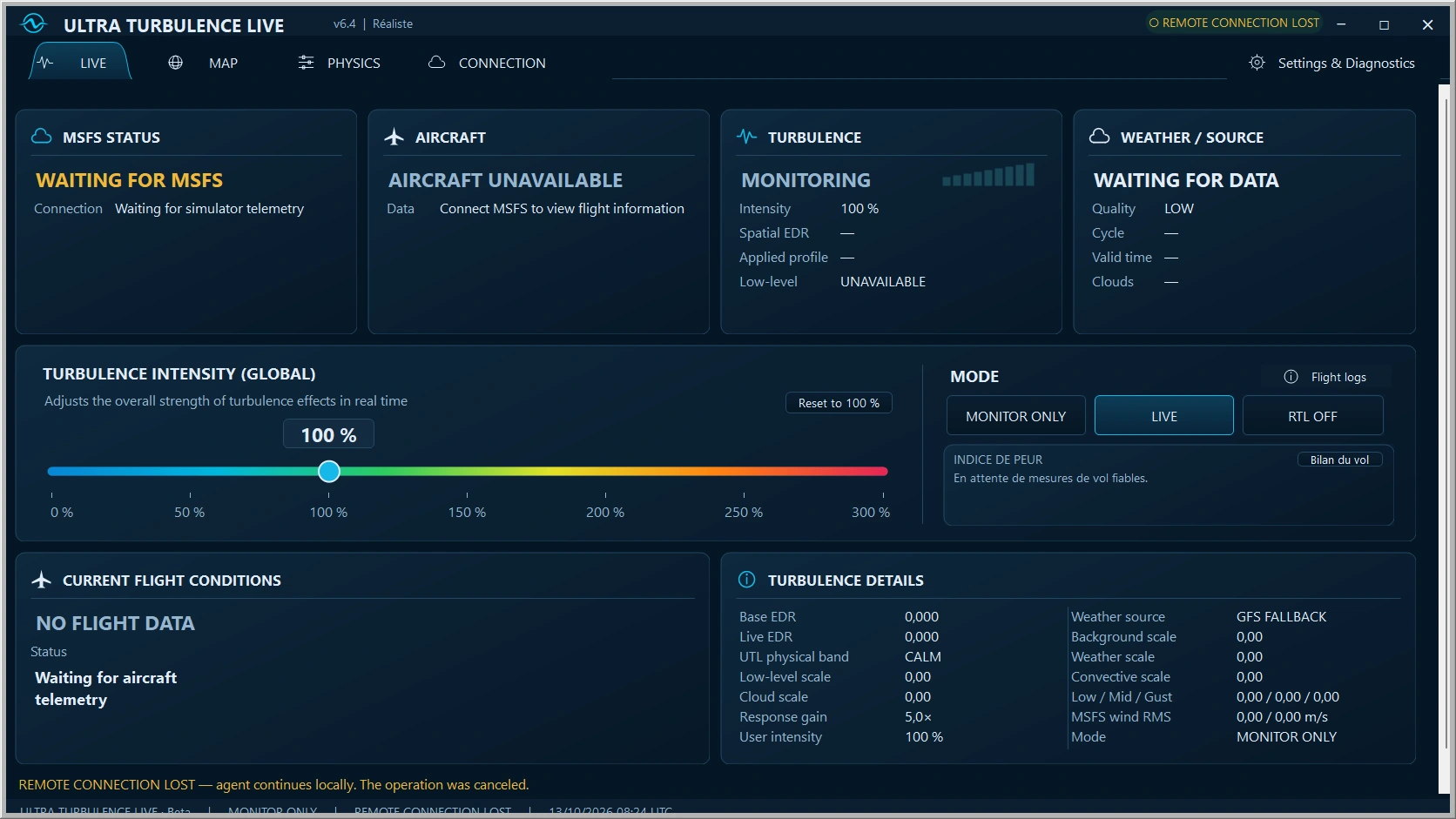Click the LOW Quality value
The height and width of the screenshot is (819, 1456).
pyautogui.click(x=1179, y=208)
